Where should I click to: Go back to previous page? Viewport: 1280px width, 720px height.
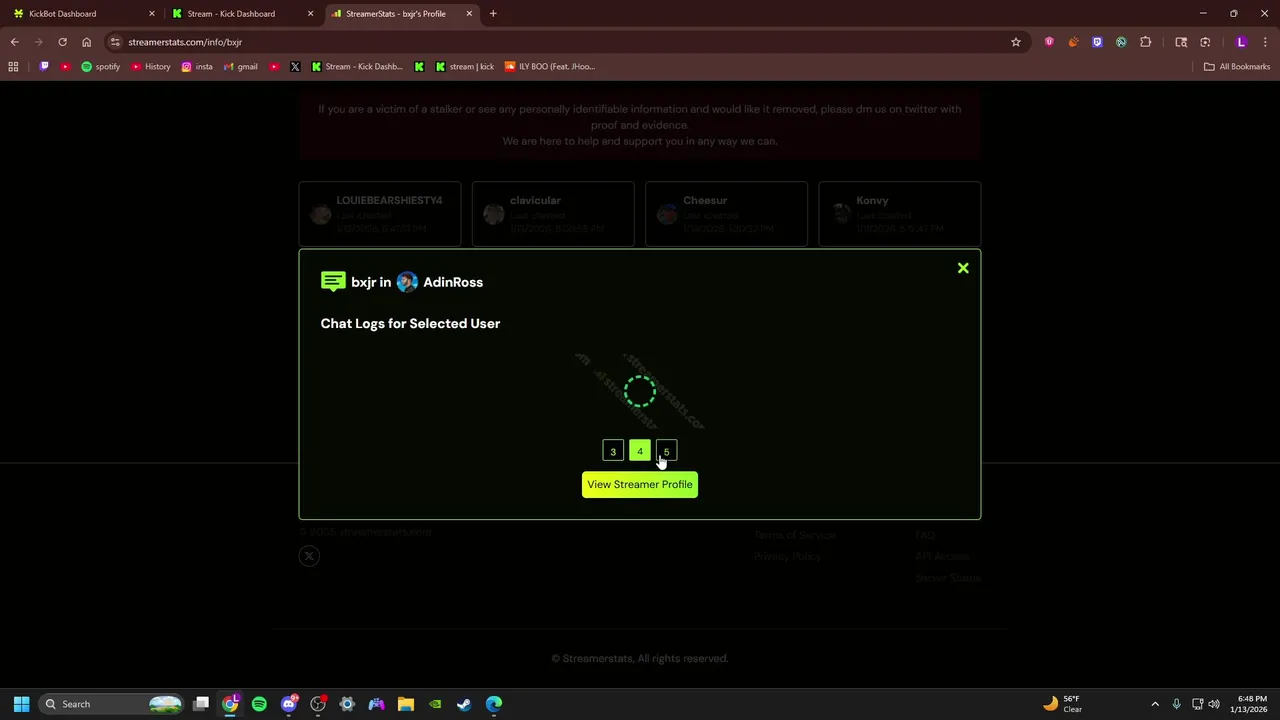tap(15, 42)
